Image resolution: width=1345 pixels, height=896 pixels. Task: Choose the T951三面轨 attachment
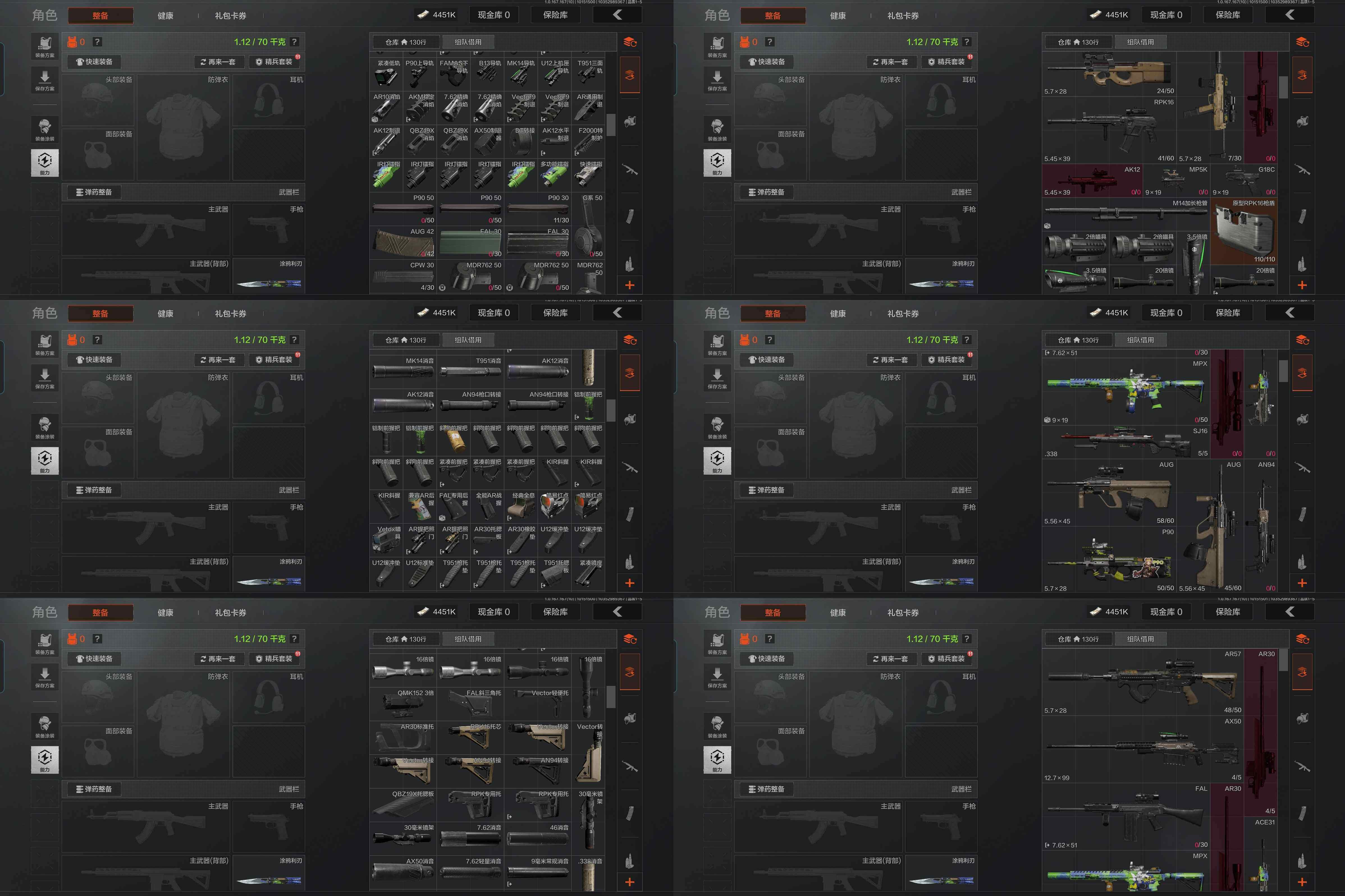click(589, 74)
